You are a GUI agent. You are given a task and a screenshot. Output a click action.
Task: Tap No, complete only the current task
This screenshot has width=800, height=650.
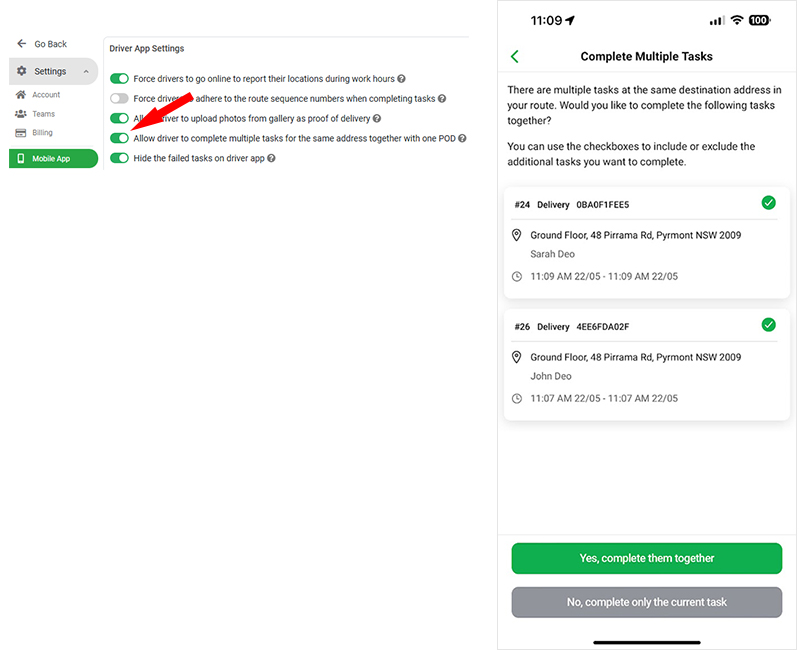coord(646,602)
